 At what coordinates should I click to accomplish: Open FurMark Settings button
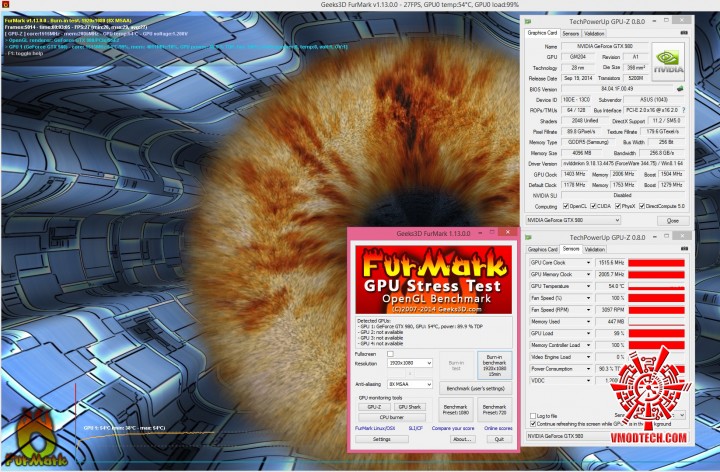click(382, 439)
